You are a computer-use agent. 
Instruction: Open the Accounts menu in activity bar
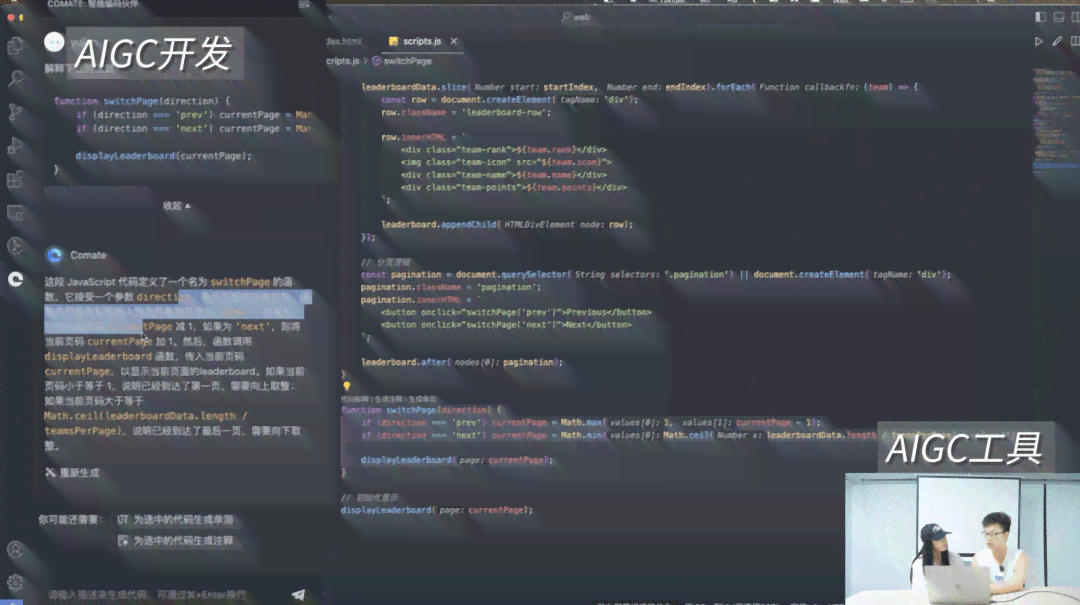[x=15, y=550]
